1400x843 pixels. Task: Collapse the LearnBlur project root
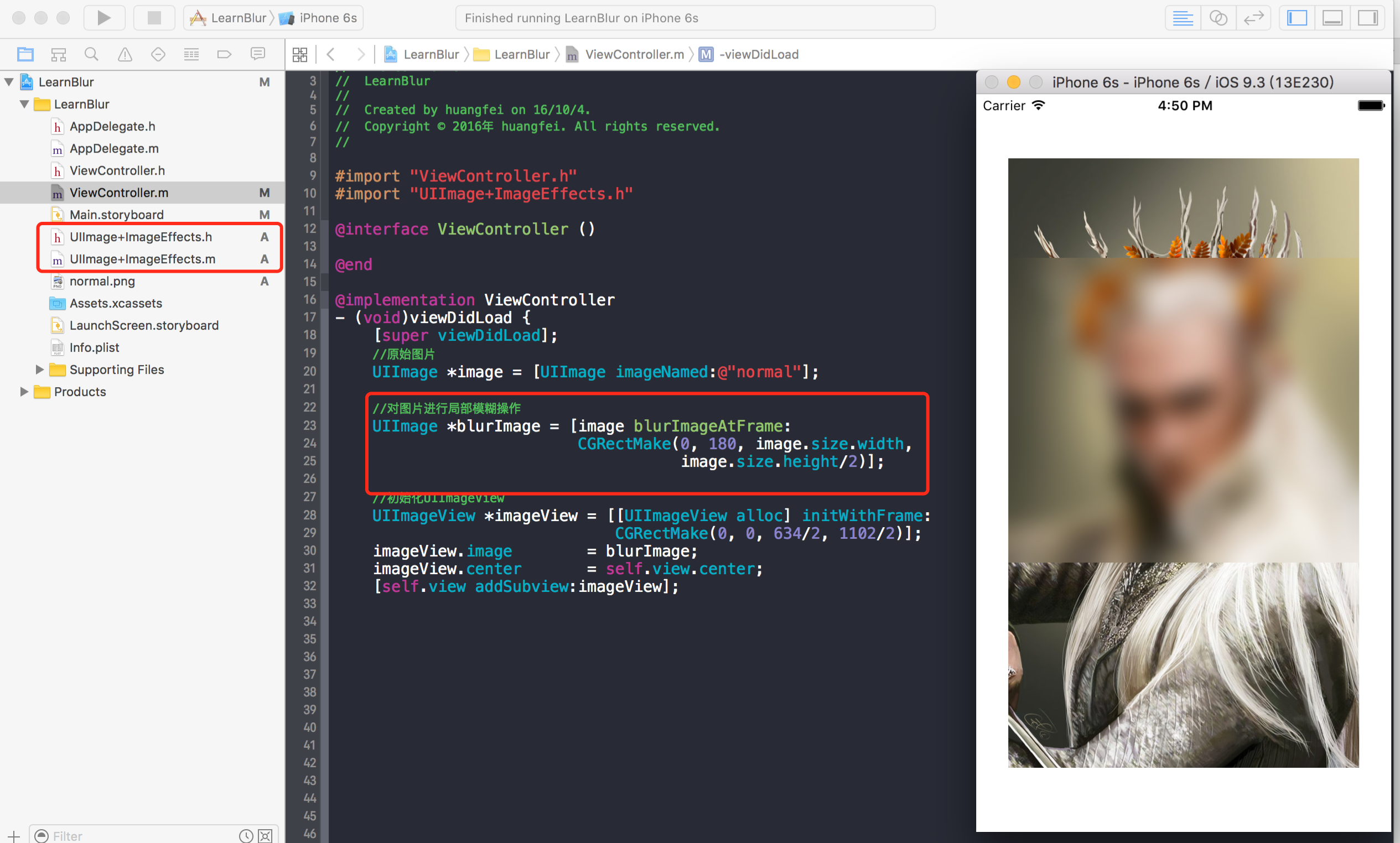pos(9,82)
